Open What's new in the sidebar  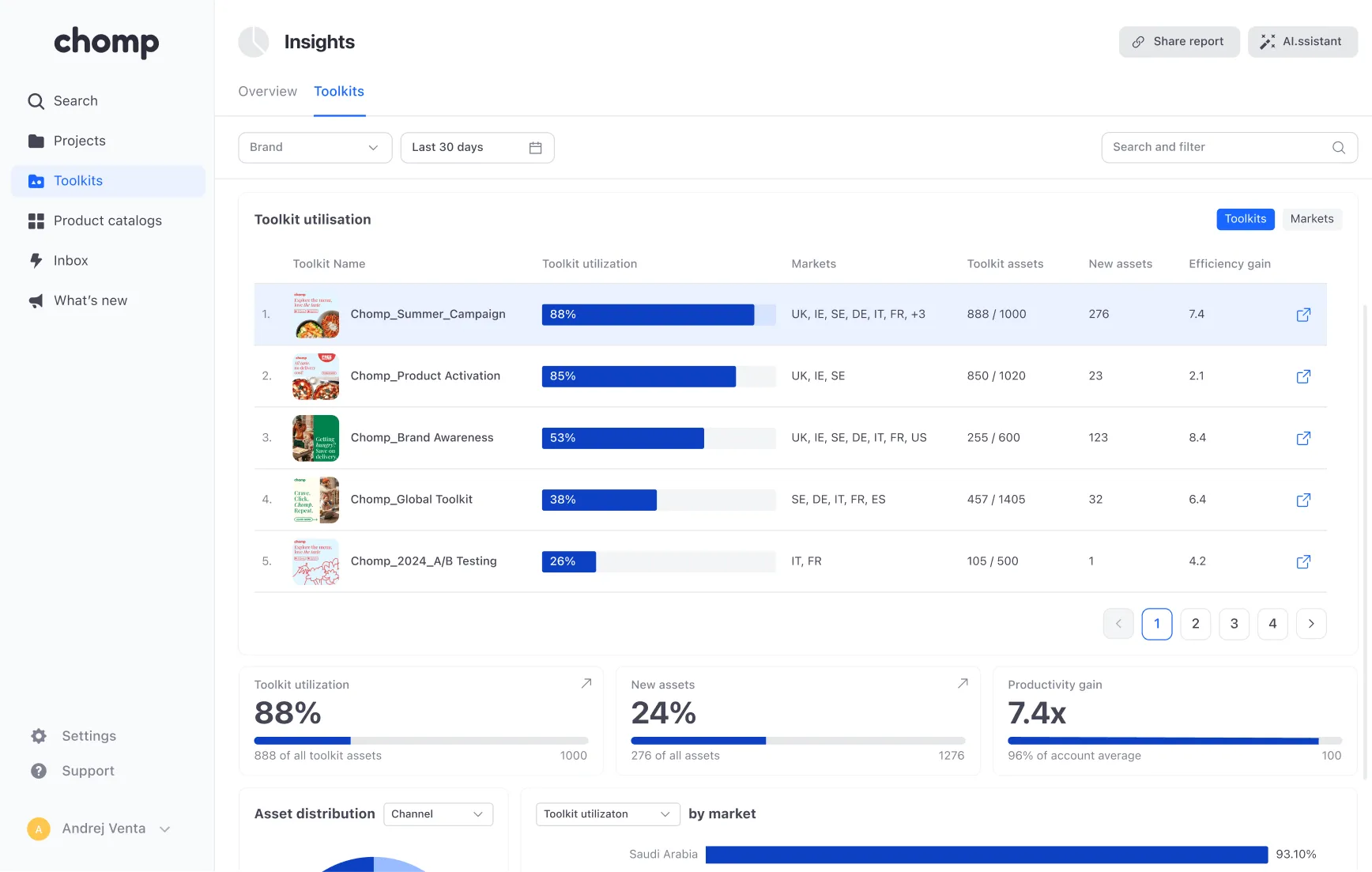click(x=77, y=300)
